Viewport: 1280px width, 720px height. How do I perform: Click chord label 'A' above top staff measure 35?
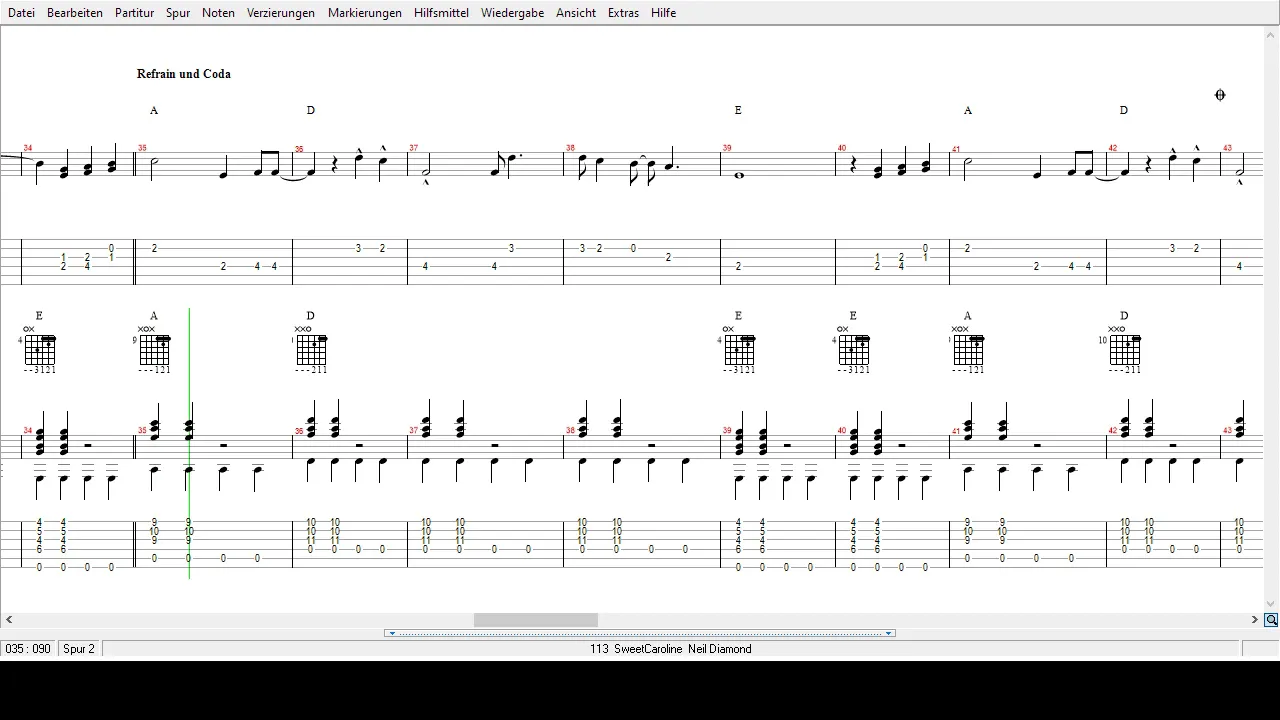(x=154, y=110)
